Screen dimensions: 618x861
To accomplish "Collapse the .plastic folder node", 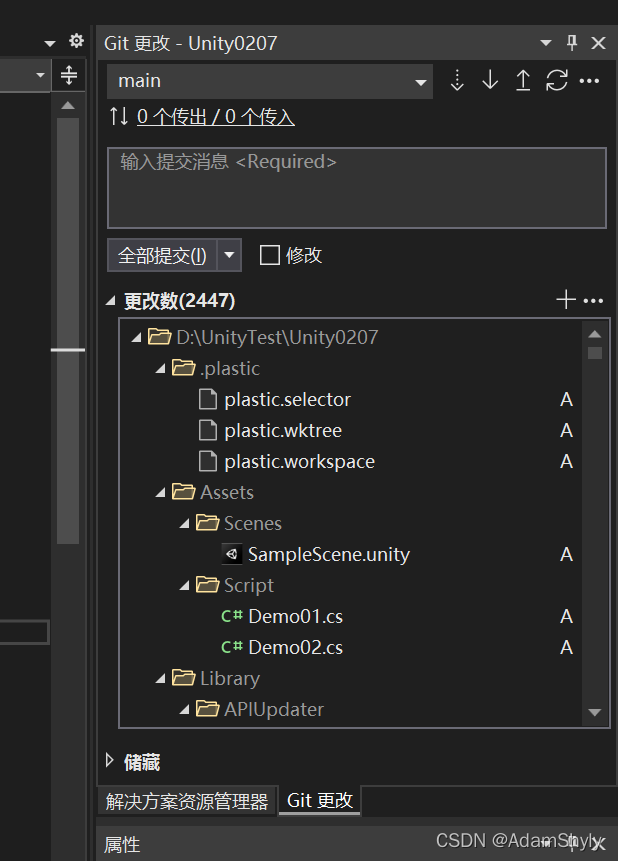I will [162, 368].
